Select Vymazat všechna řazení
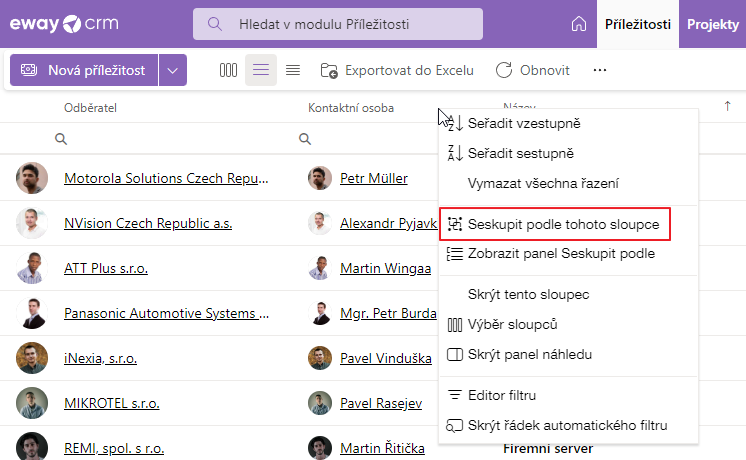The width and height of the screenshot is (746, 460). [x=568, y=184]
